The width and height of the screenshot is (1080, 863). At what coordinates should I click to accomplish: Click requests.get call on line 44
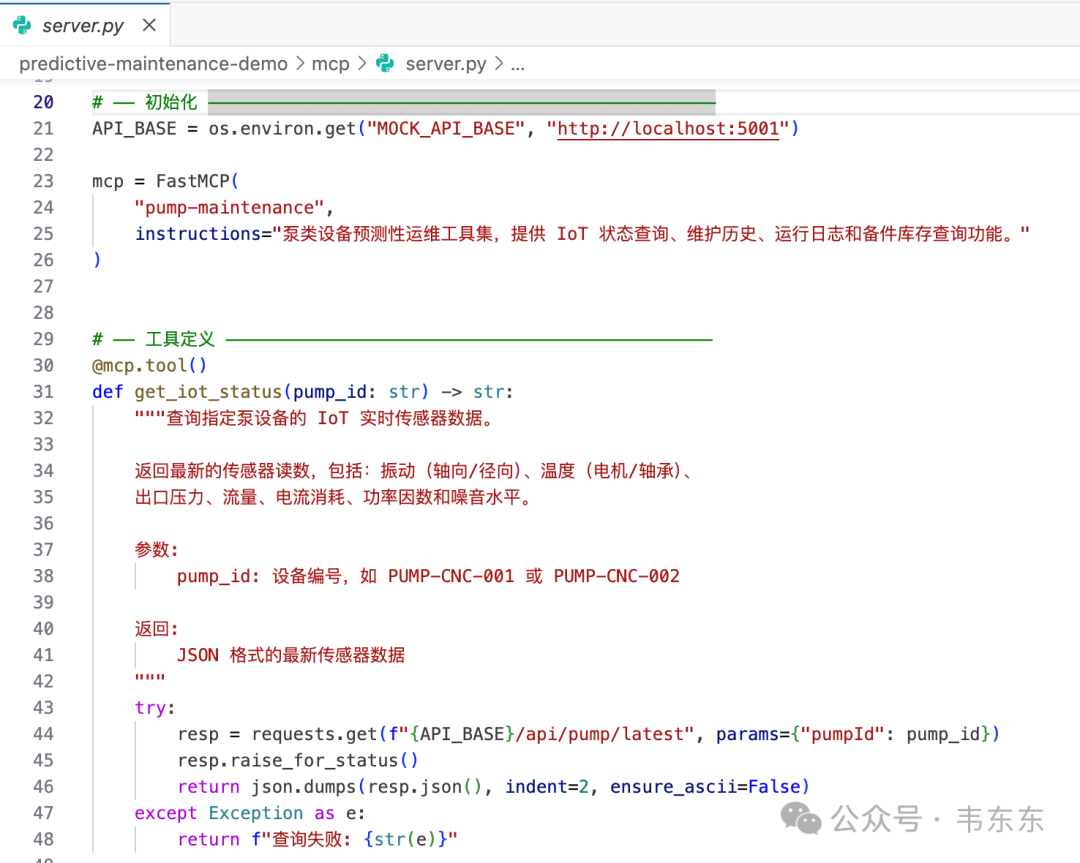314,734
